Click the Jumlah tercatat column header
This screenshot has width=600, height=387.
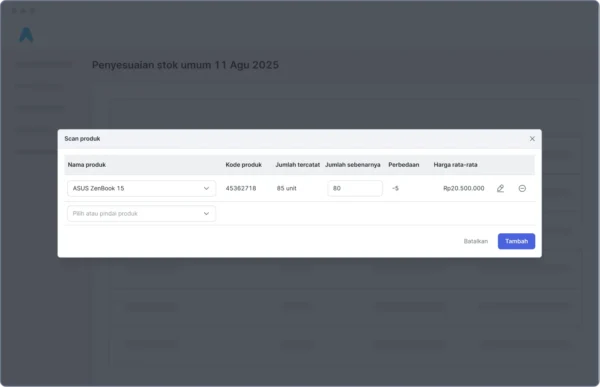297,165
